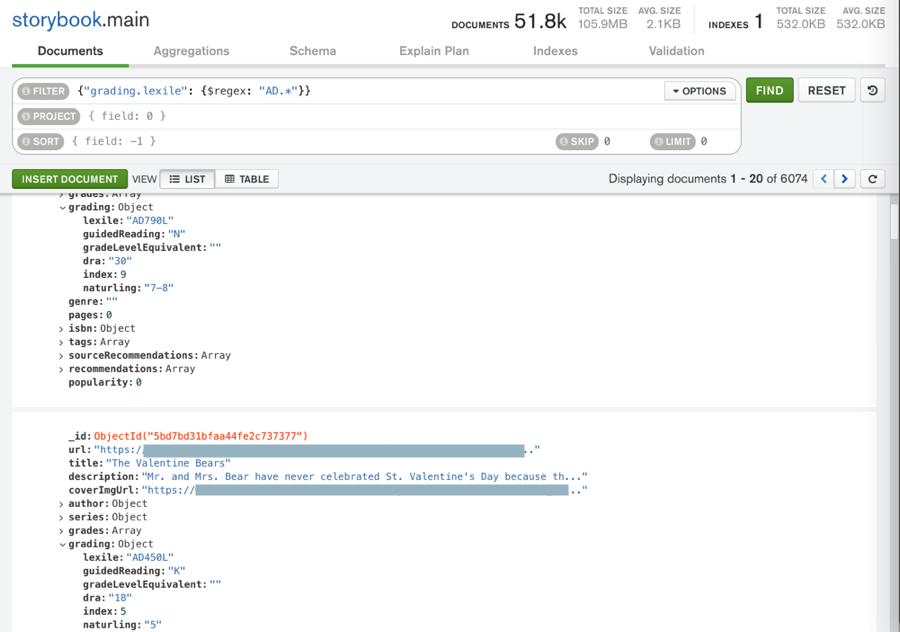The image size is (900, 632).
Task: Expand the tags Array field
Action: (x=61, y=343)
